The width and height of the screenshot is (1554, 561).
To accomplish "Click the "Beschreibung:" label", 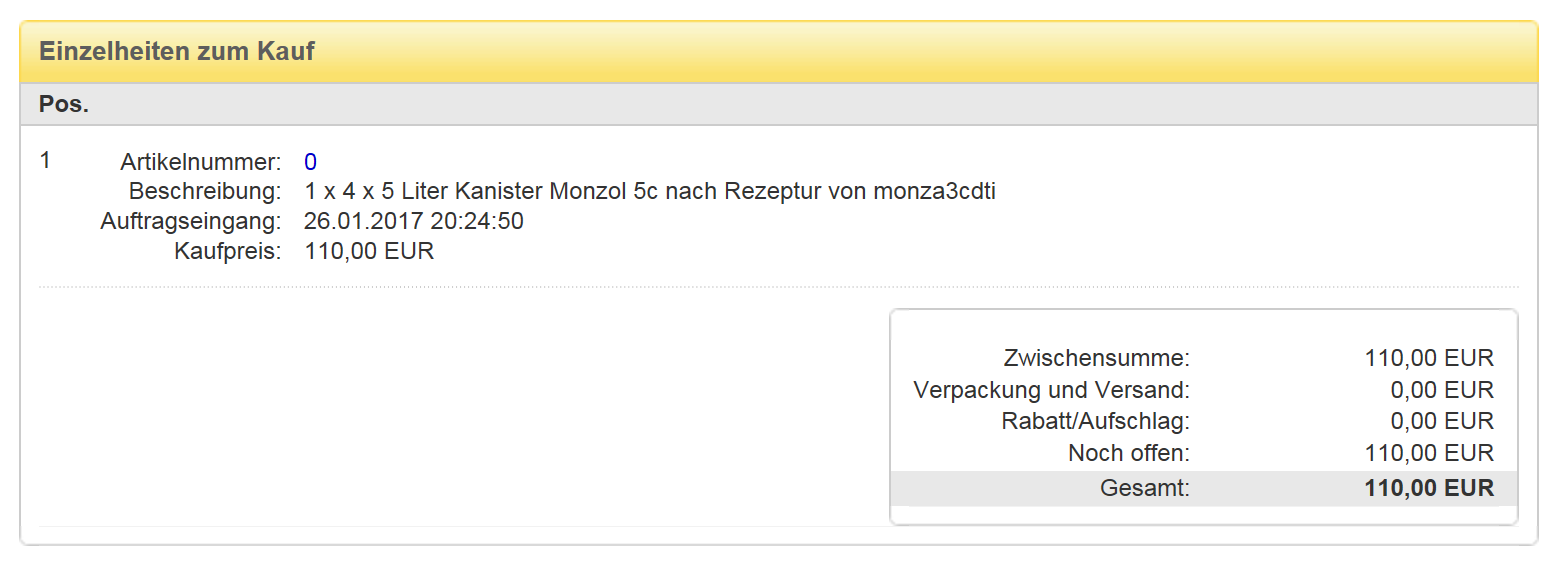I will pyautogui.click(x=205, y=191).
